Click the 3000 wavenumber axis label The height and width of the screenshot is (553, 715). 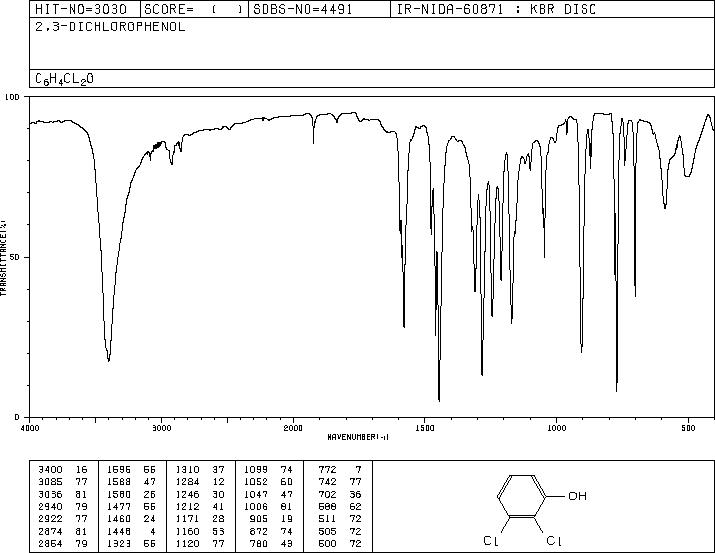tap(161, 428)
